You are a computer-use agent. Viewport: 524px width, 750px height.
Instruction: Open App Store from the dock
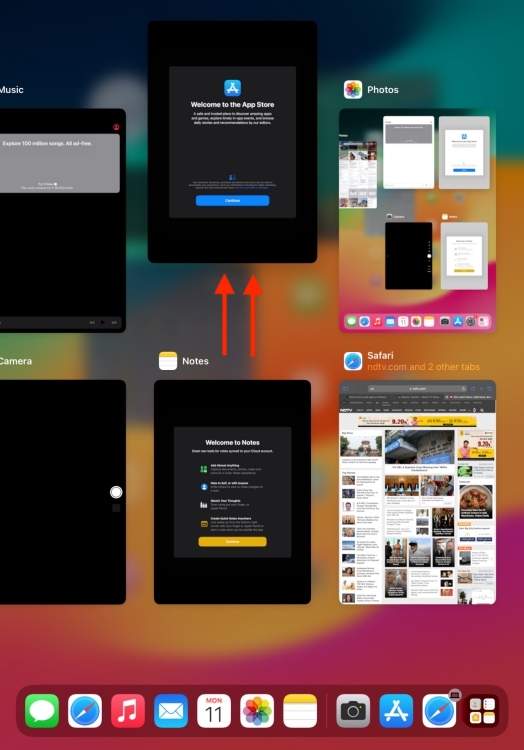[396, 711]
